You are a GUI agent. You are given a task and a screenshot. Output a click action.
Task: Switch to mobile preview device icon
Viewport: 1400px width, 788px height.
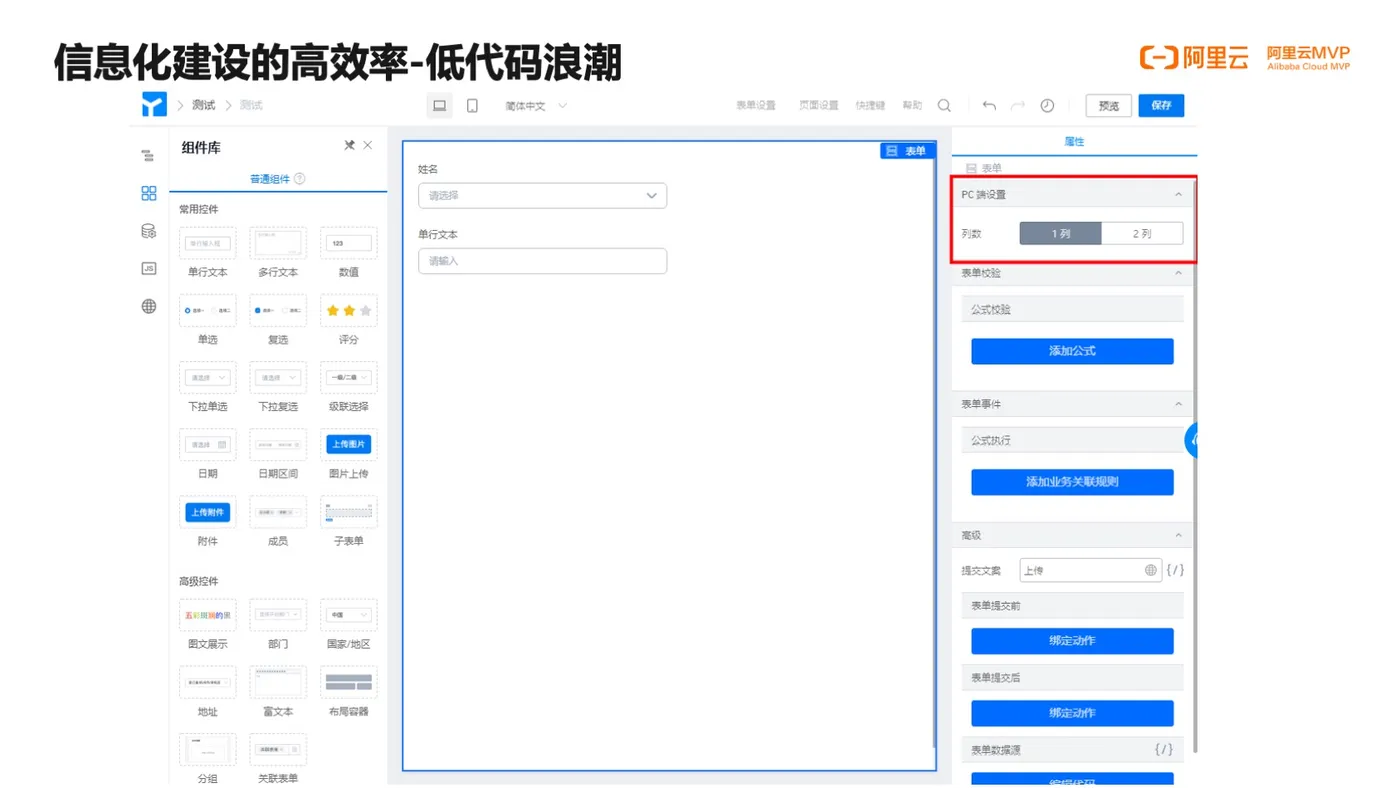pos(472,105)
